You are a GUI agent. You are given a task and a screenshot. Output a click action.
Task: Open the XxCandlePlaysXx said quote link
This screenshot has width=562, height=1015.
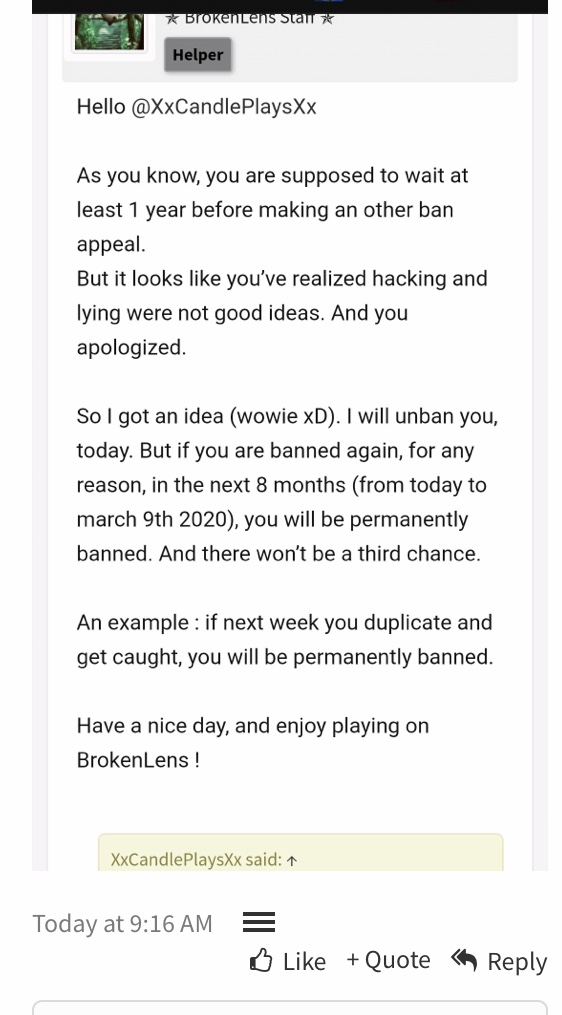[x=197, y=860]
